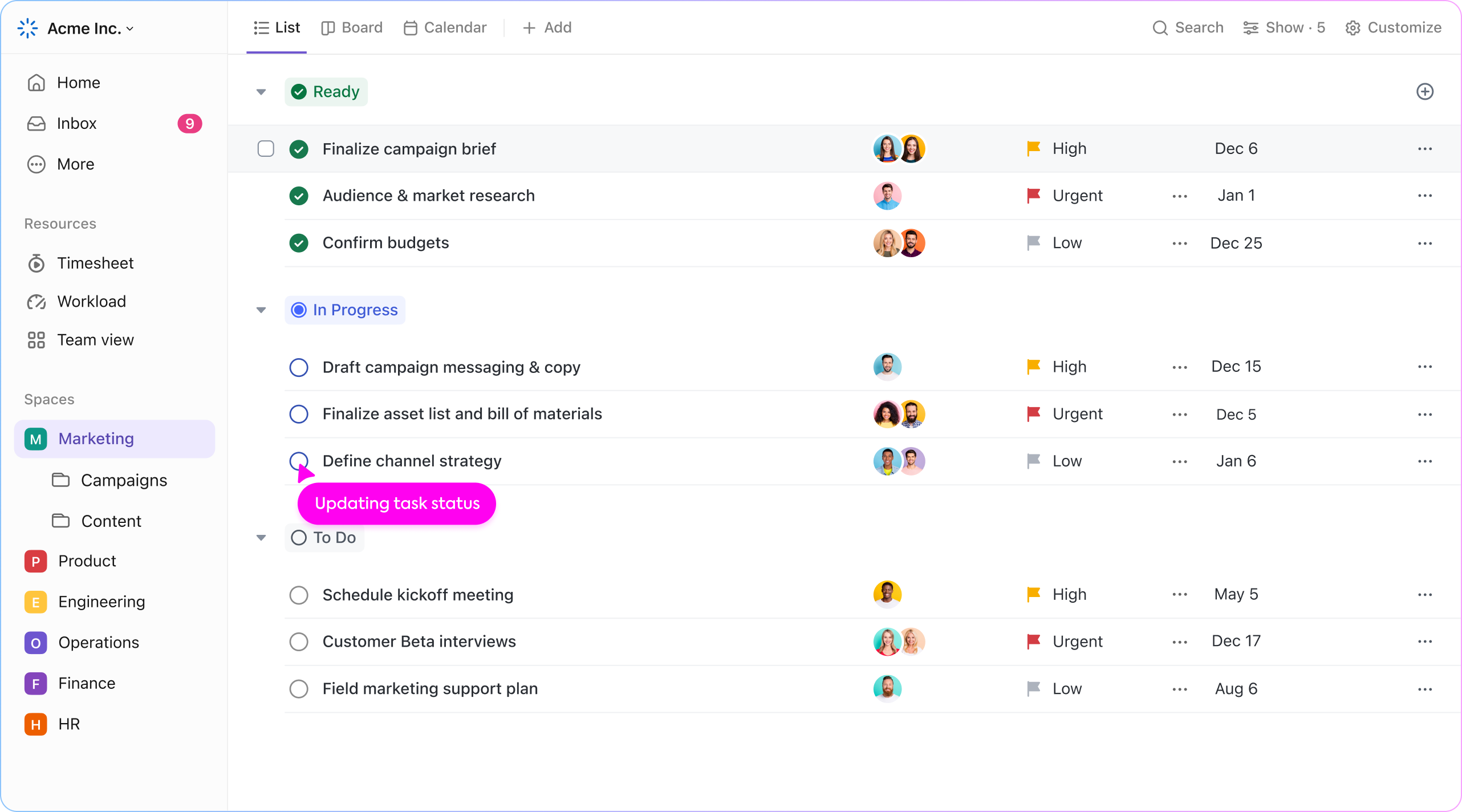Collapse the To Do section
Image resolution: width=1462 pixels, height=812 pixels.
coord(263,537)
